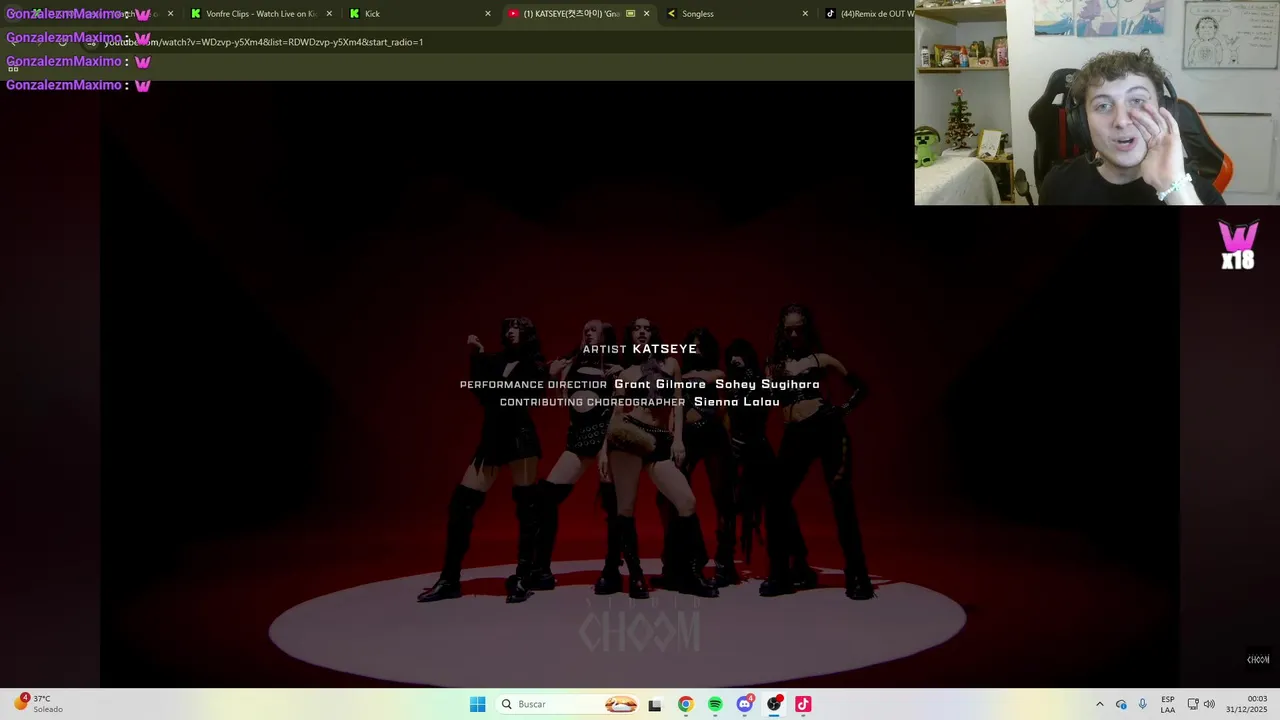The image size is (1280, 720).
Task: Open the weather widget showing 37°C
Action: point(38,704)
